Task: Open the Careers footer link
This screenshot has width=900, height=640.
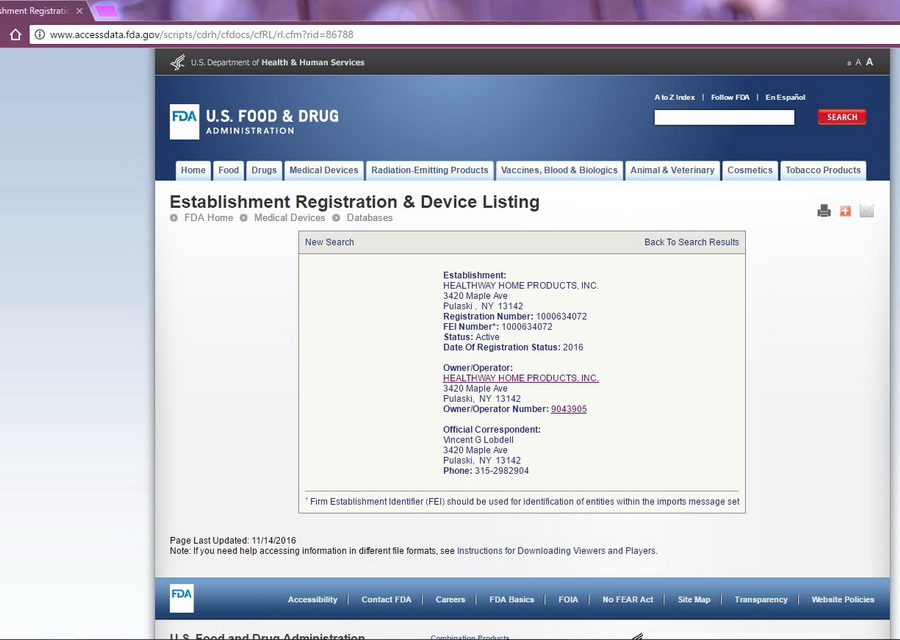Action: pyautogui.click(x=450, y=600)
